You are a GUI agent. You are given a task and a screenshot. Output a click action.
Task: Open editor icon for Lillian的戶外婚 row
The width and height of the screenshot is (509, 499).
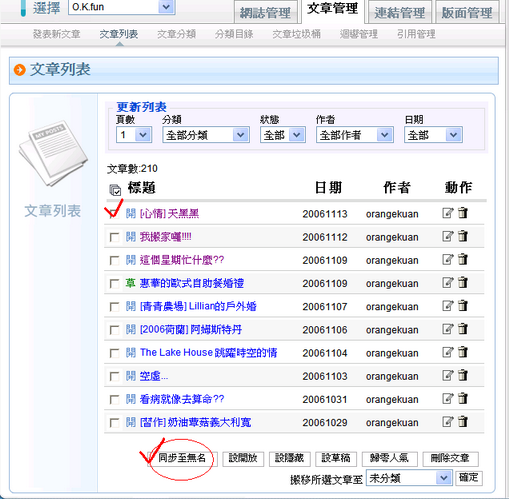448,306
